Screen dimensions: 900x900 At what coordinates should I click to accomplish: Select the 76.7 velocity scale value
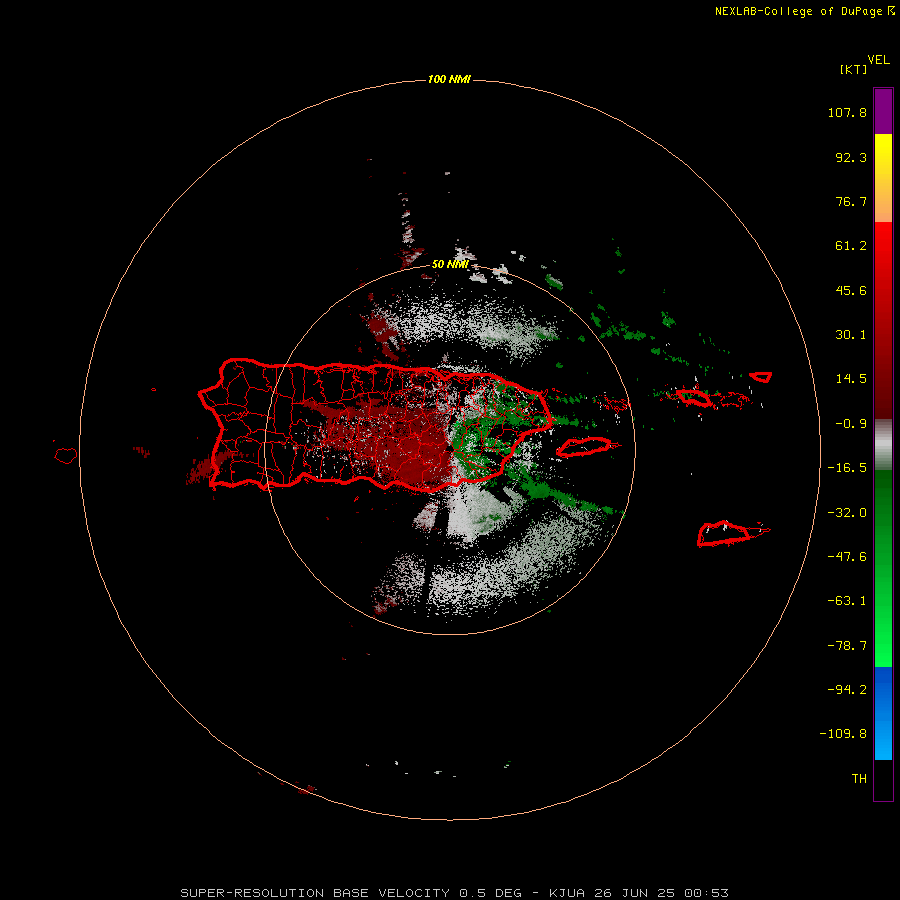point(851,201)
